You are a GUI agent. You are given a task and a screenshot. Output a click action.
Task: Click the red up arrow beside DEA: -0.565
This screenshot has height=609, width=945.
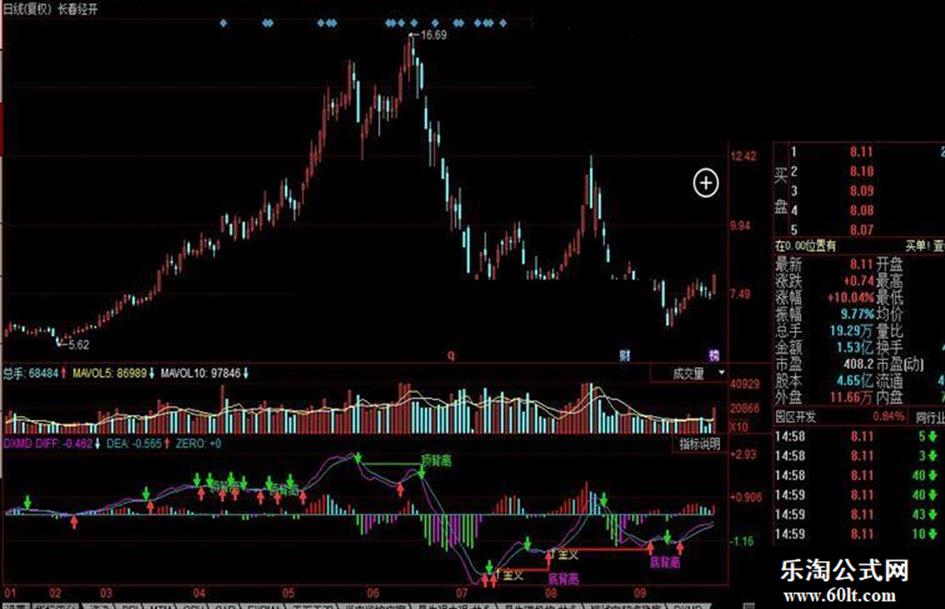click(167, 444)
